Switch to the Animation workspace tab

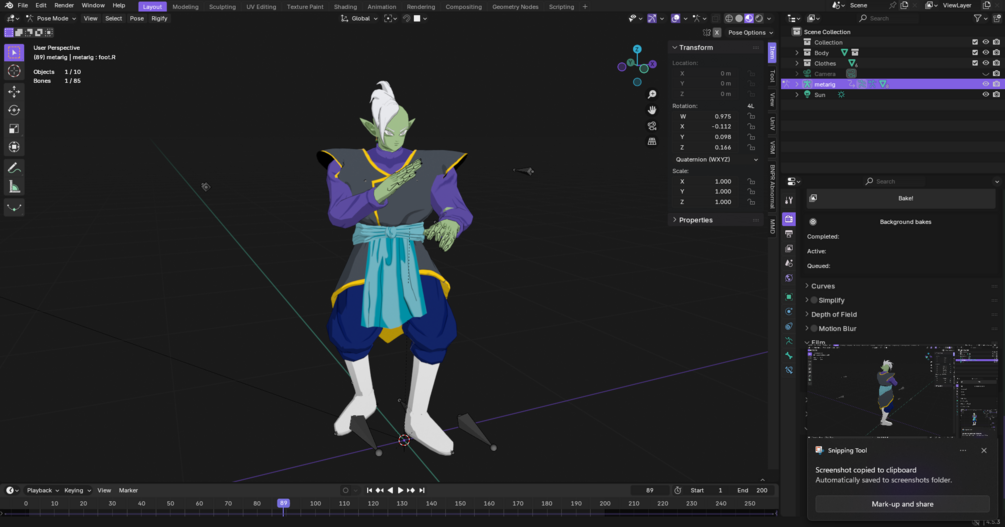coord(381,6)
